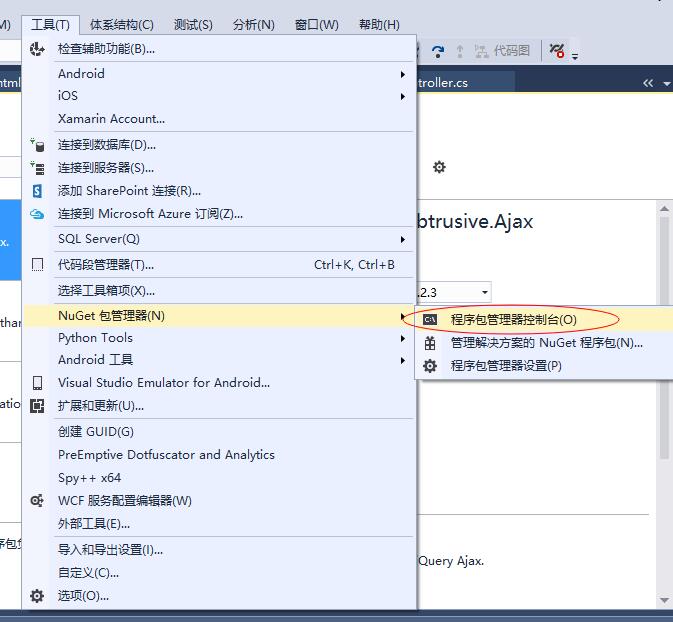Click the breakpoint settings toolbar icon
The width and height of the screenshot is (673, 622).
coord(557,51)
